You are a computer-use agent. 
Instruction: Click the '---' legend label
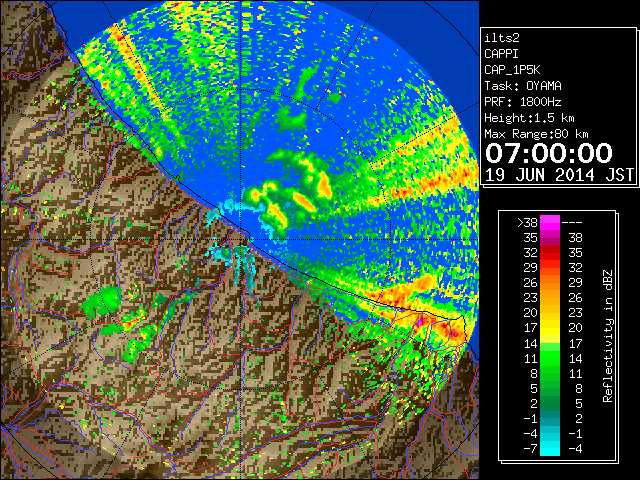pos(572,222)
